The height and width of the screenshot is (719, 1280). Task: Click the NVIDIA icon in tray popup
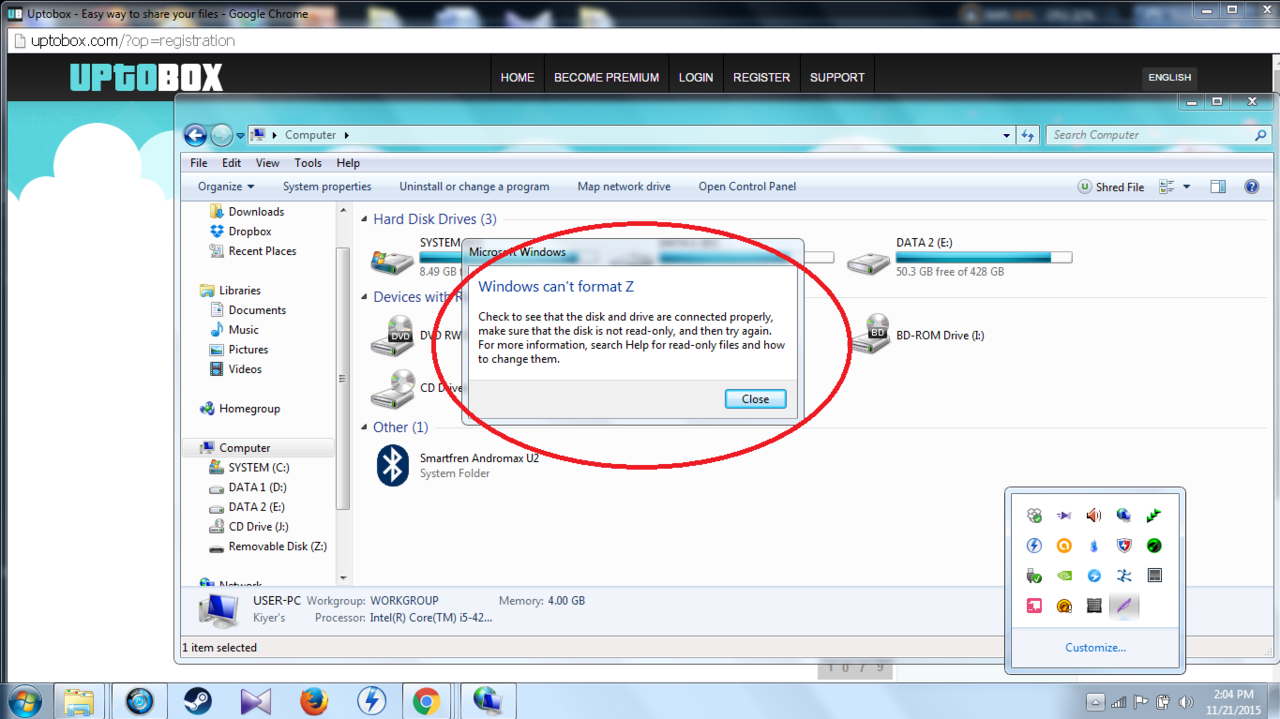pyautogui.click(x=1064, y=576)
